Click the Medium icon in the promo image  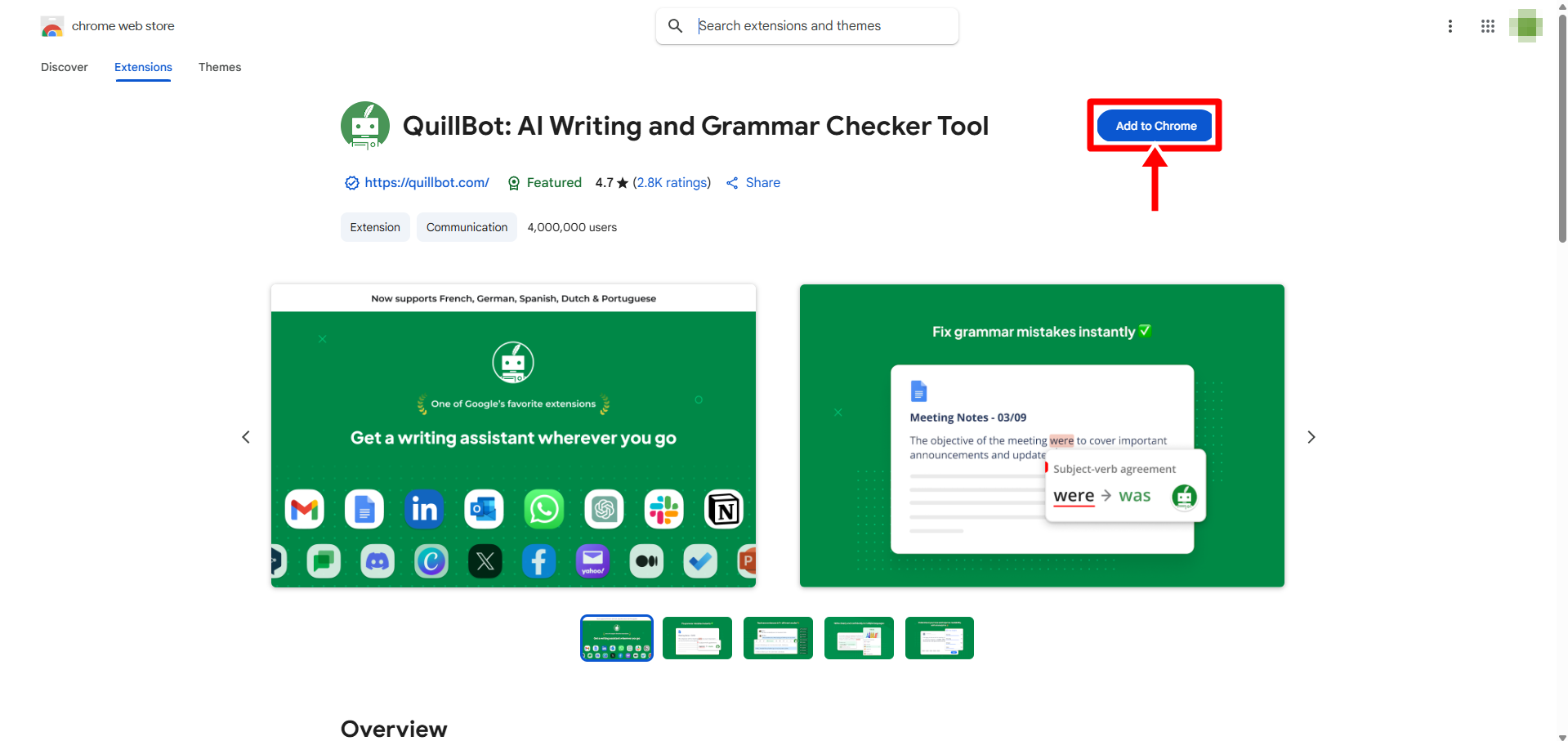(x=646, y=561)
